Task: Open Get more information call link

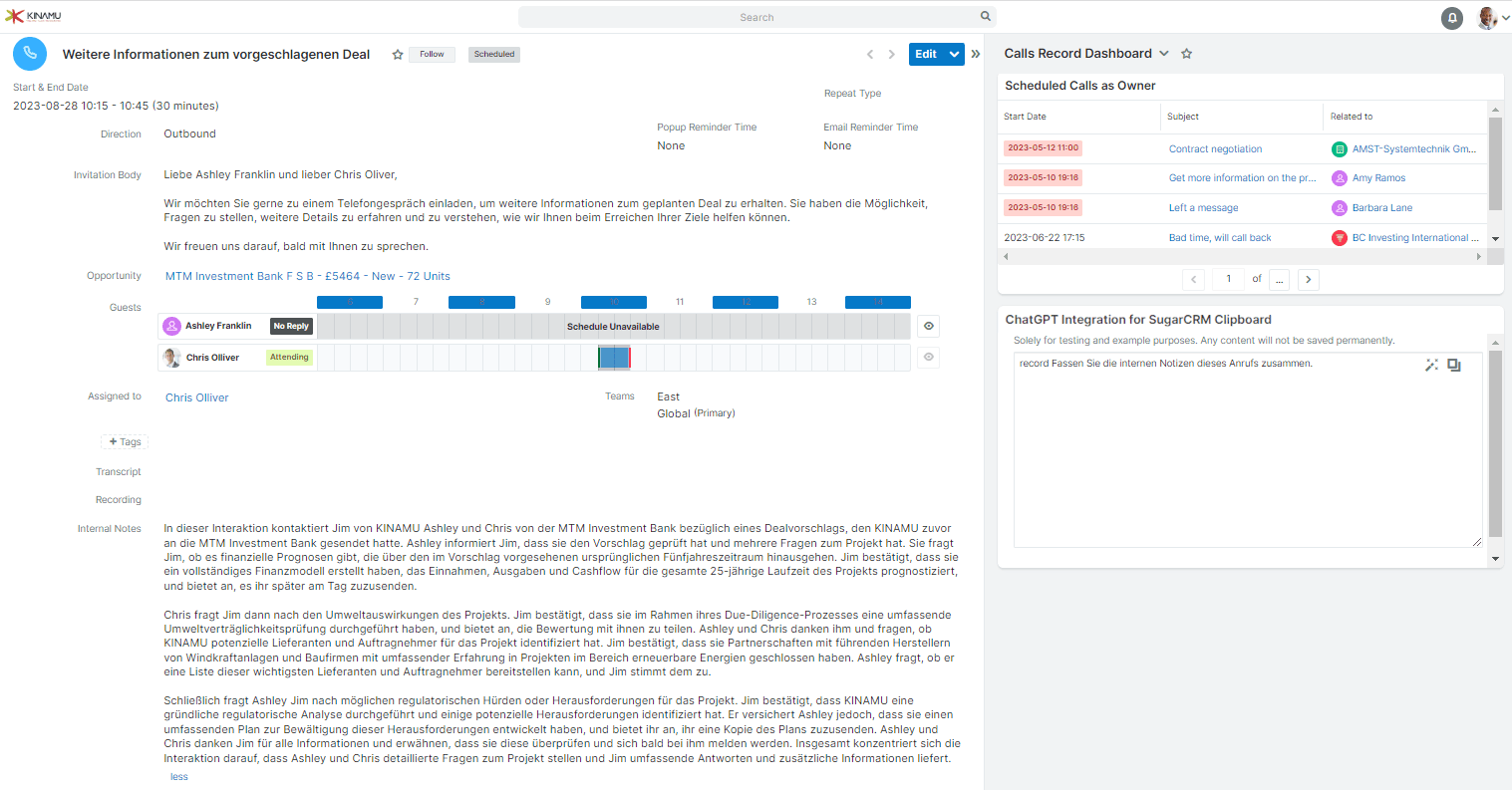Action: point(1243,178)
